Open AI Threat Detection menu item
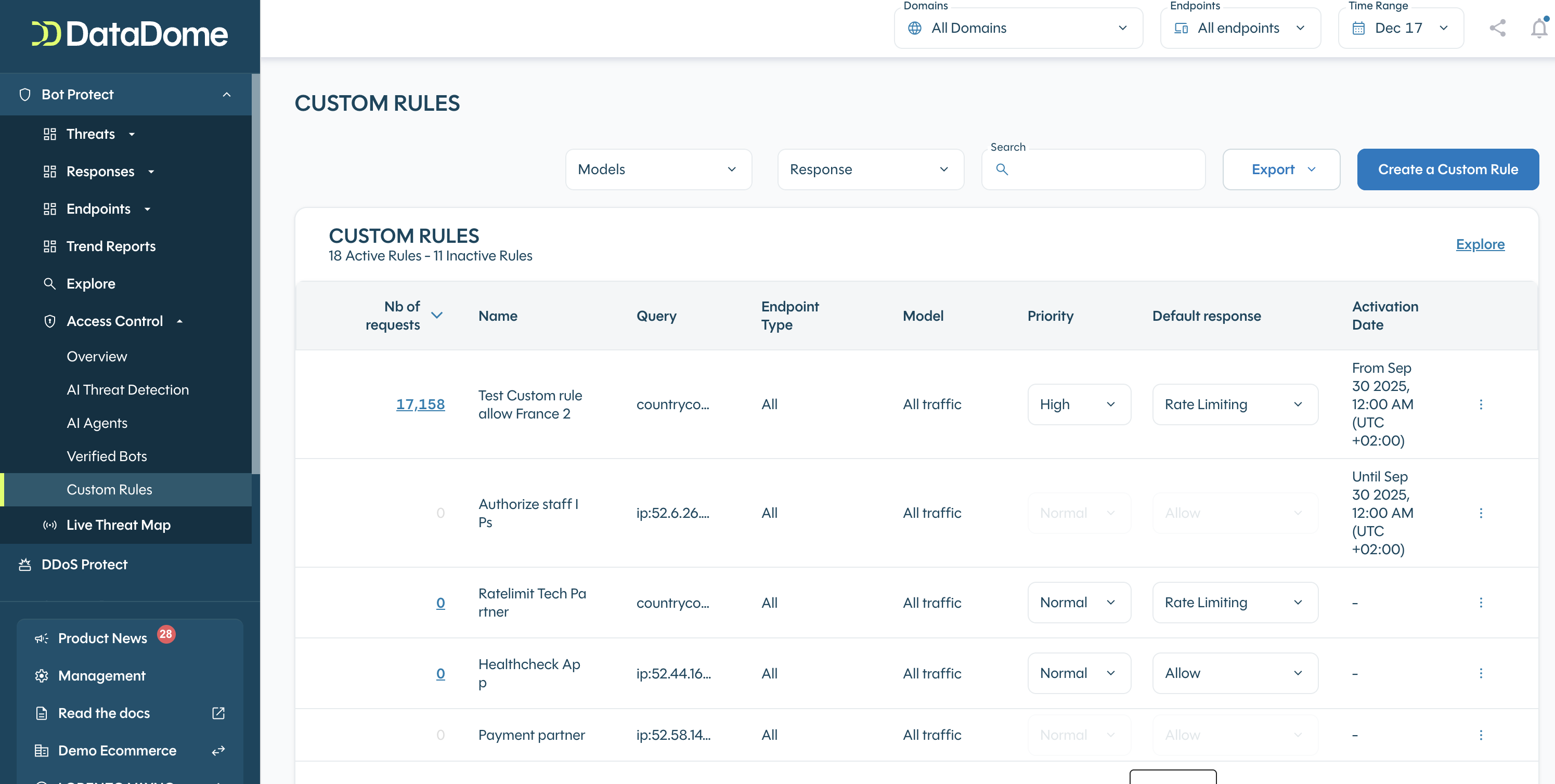 (127, 390)
